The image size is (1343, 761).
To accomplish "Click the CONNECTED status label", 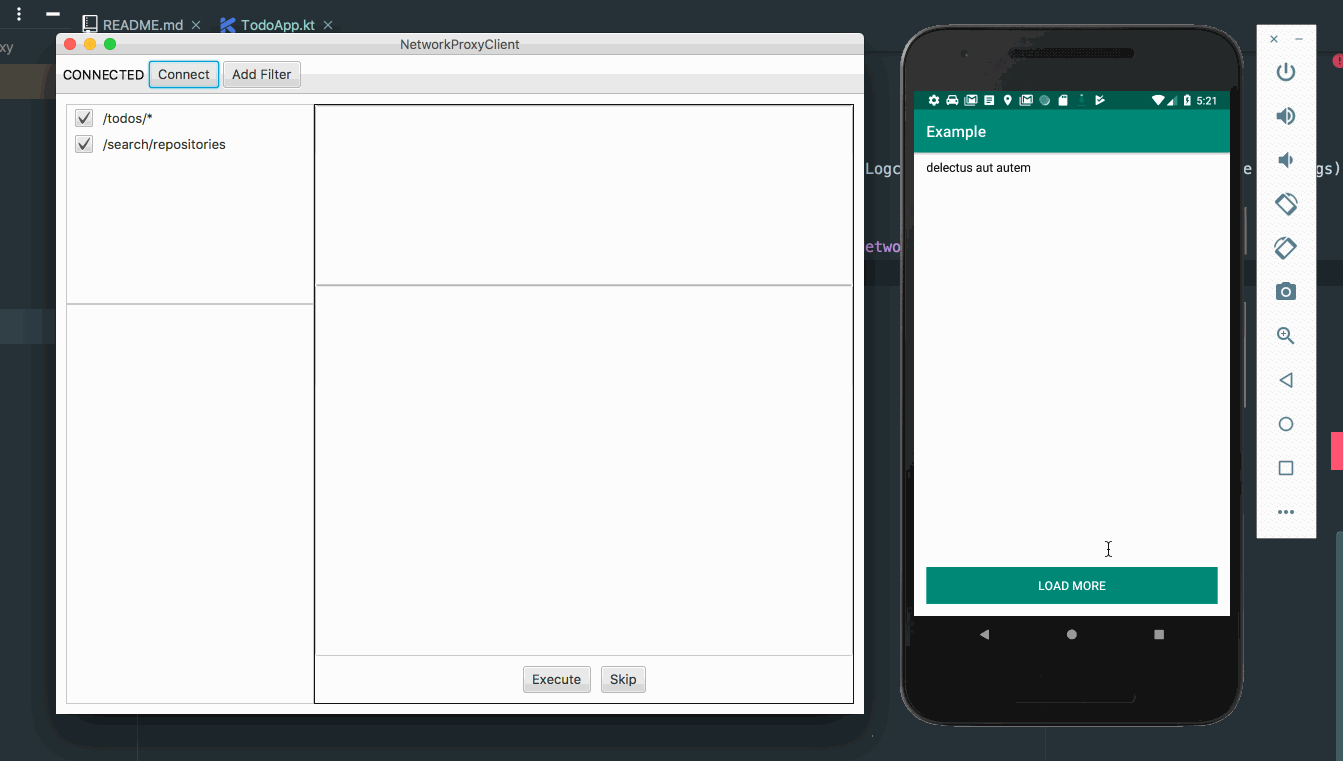I will 103,74.
